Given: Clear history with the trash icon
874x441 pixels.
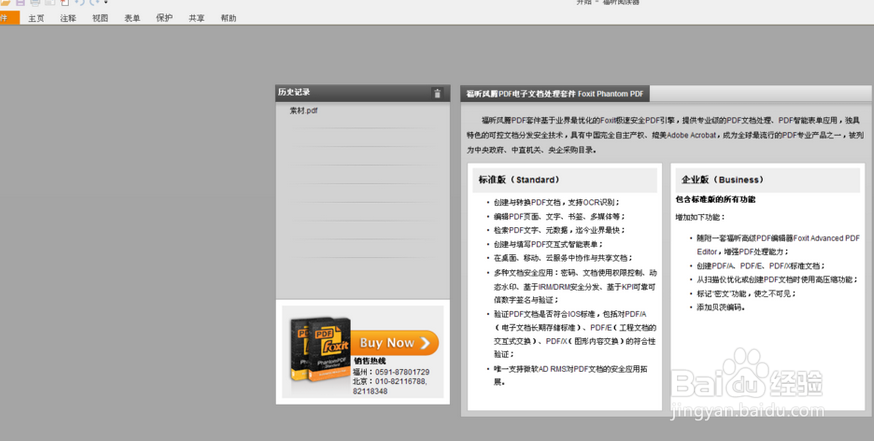Looking at the screenshot, I should 437,94.
